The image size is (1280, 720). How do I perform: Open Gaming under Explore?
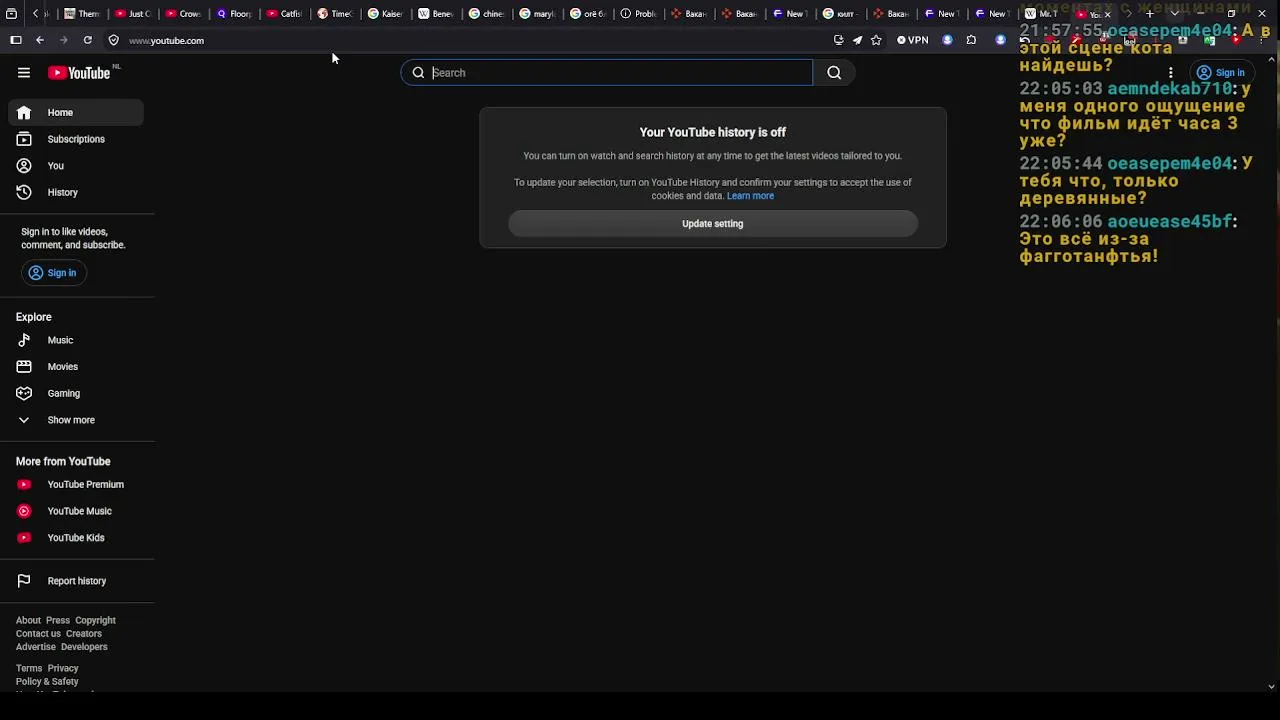click(76, 394)
